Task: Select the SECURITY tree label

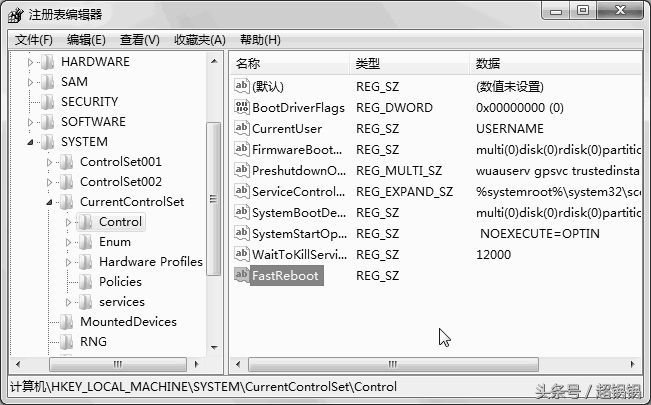Action: [x=90, y=102]
